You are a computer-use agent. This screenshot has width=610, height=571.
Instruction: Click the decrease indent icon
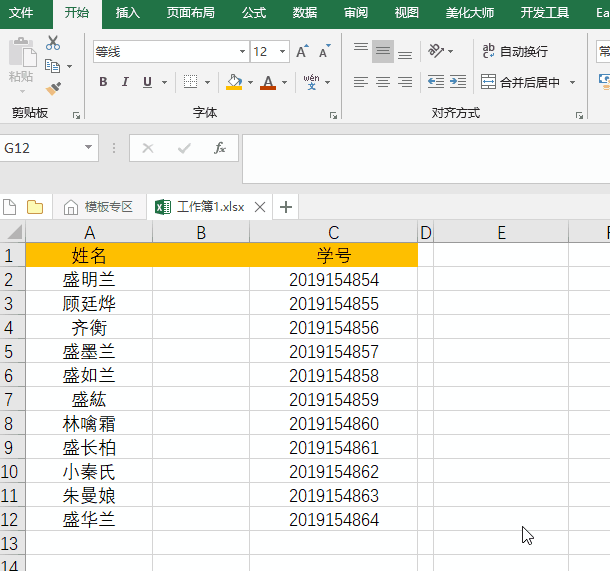[x=436, y=82]
